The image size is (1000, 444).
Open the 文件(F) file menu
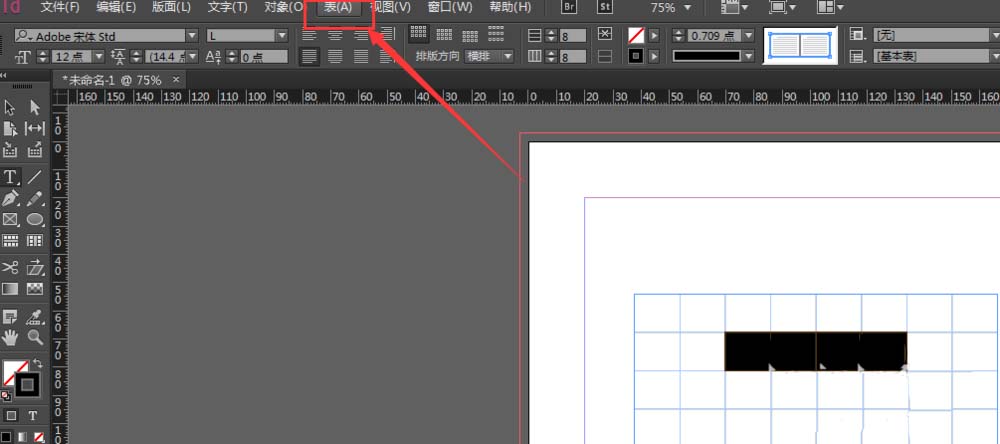coord(60,7)
